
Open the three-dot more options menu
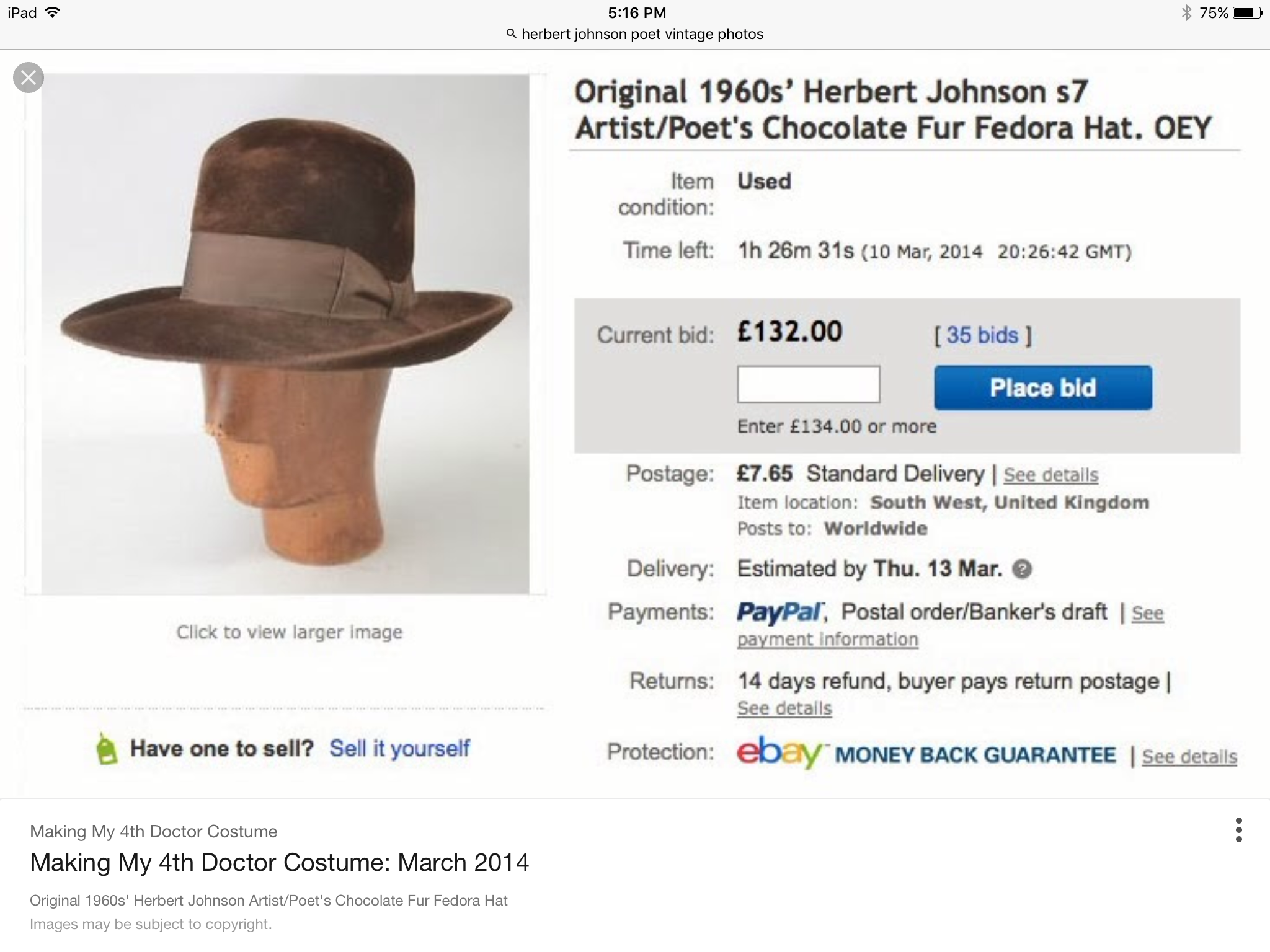click(1238, 830)
